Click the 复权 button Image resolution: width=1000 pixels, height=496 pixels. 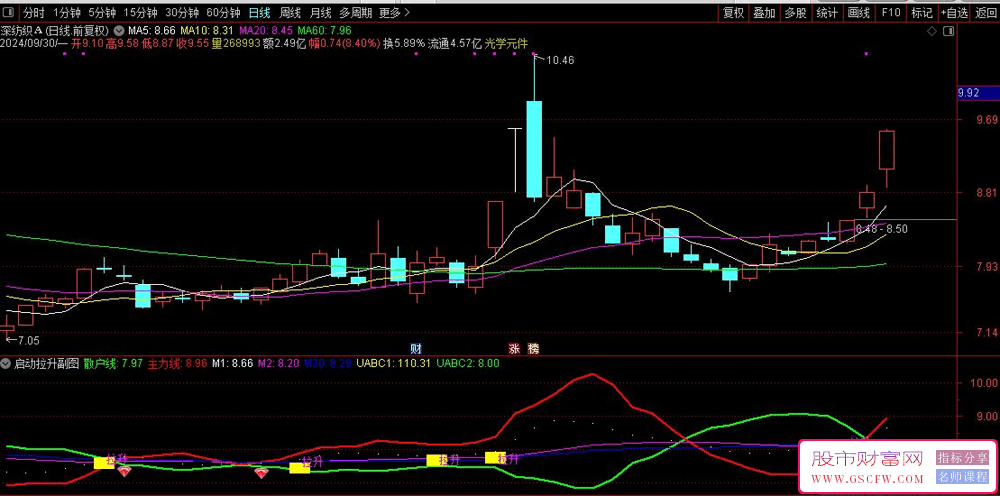tap(733, 12)
